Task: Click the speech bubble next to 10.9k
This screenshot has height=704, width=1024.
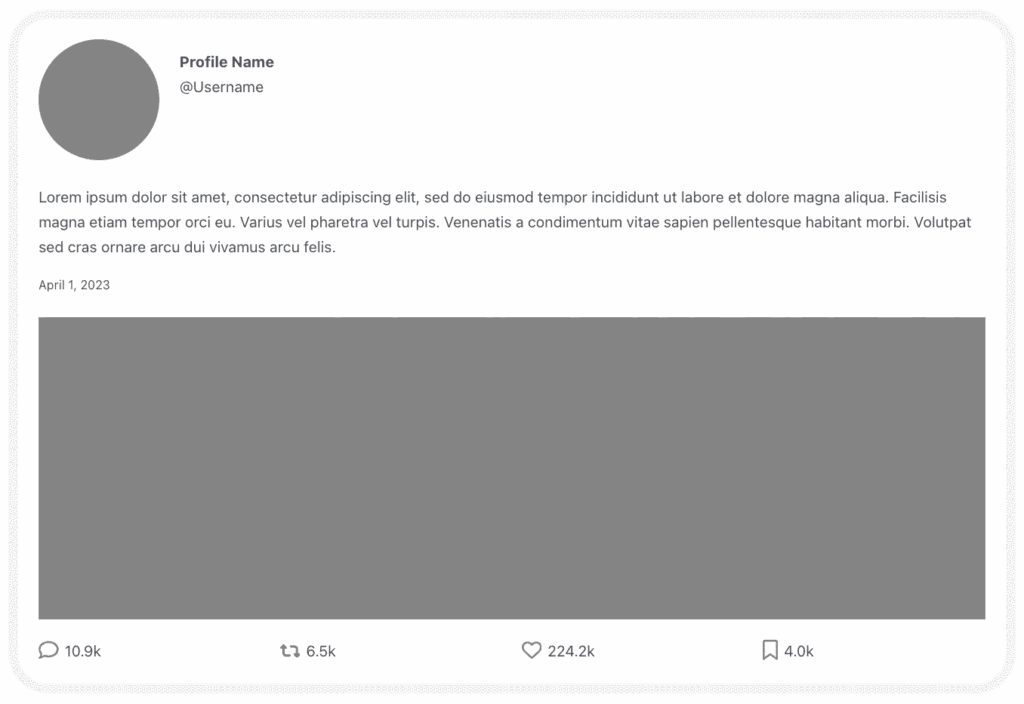Action: [47, 650]
